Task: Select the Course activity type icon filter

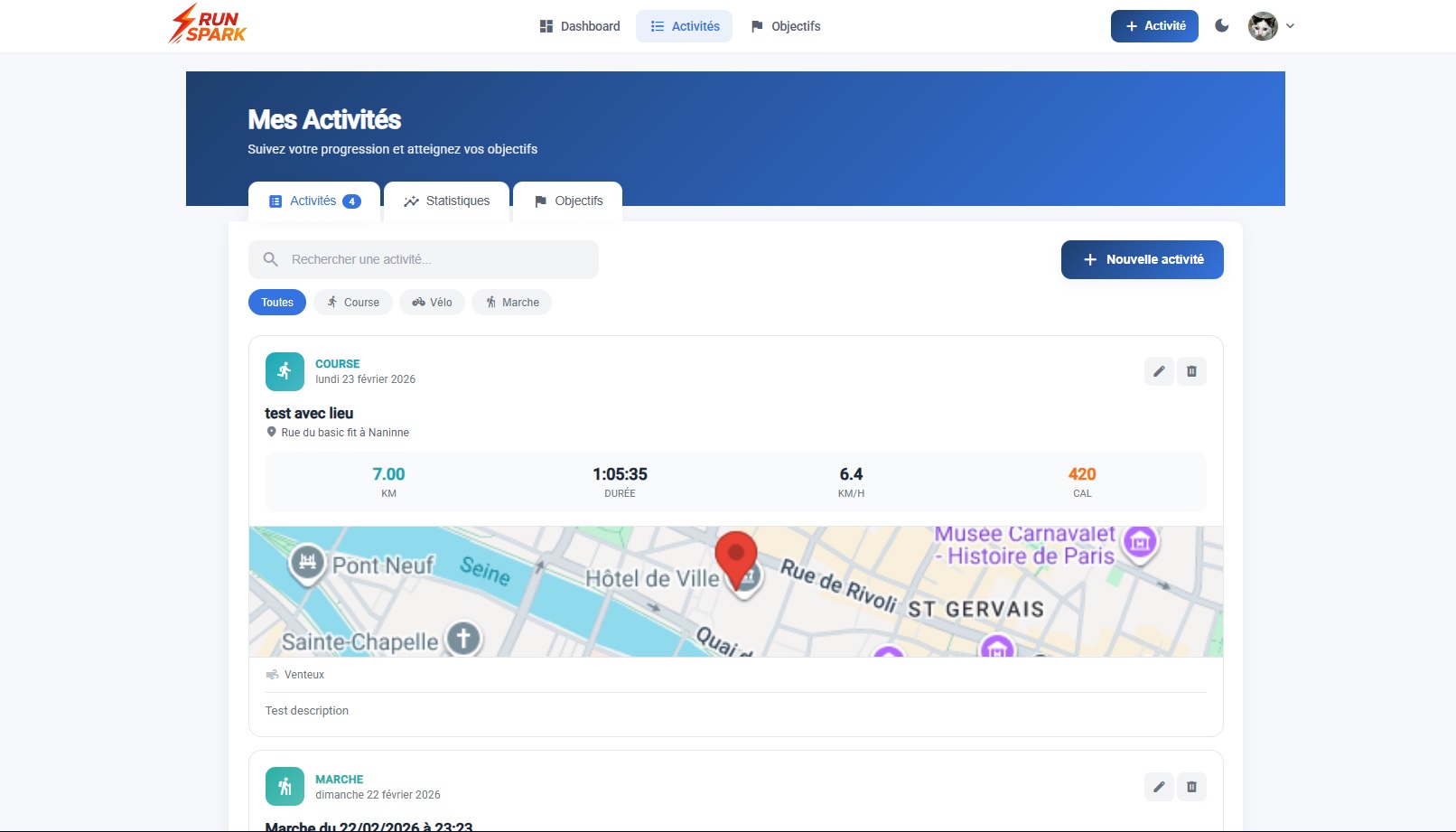Action: coord(332,302)
